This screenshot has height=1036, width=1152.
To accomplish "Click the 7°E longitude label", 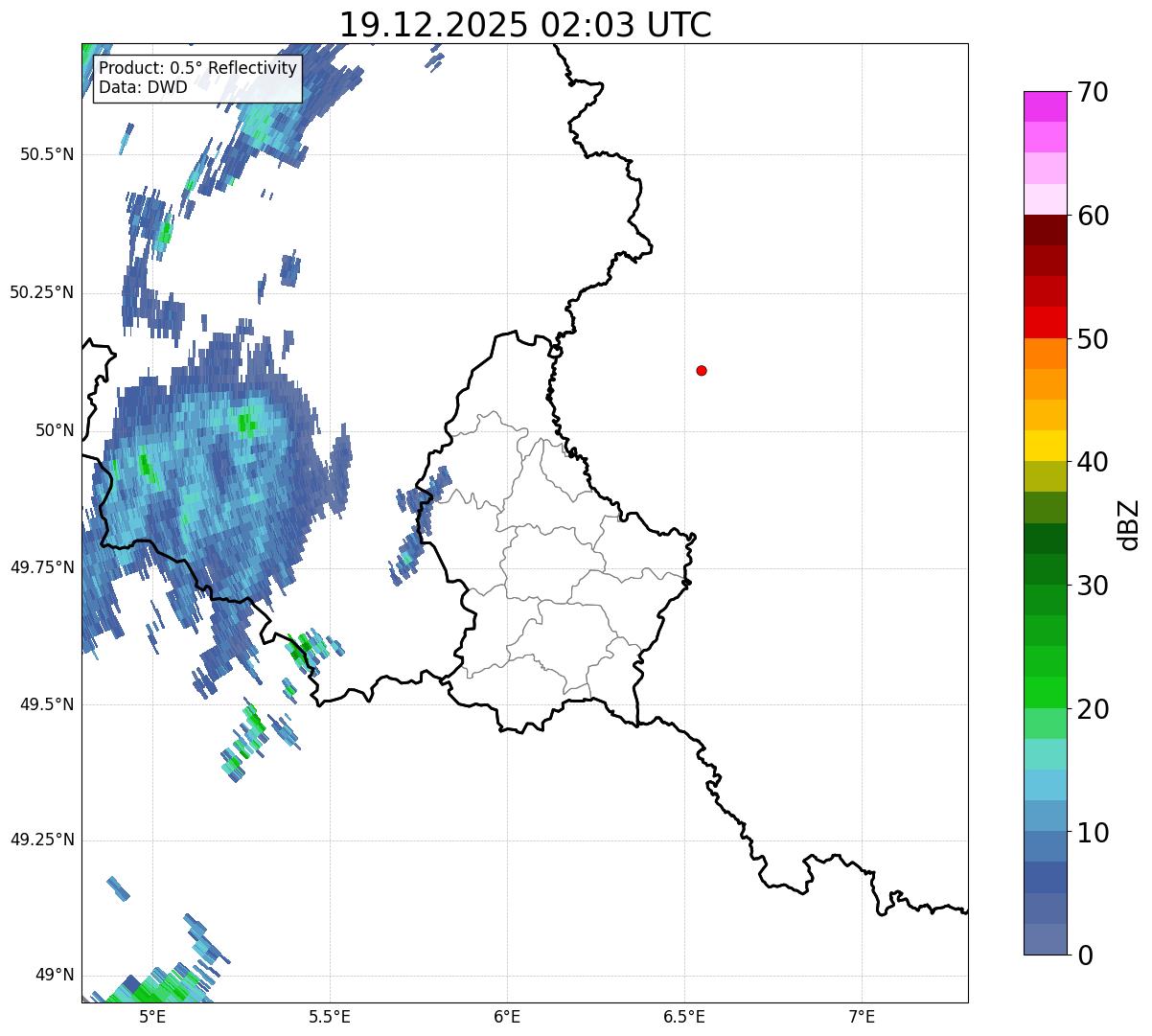I will click(x=862, y=1017).
